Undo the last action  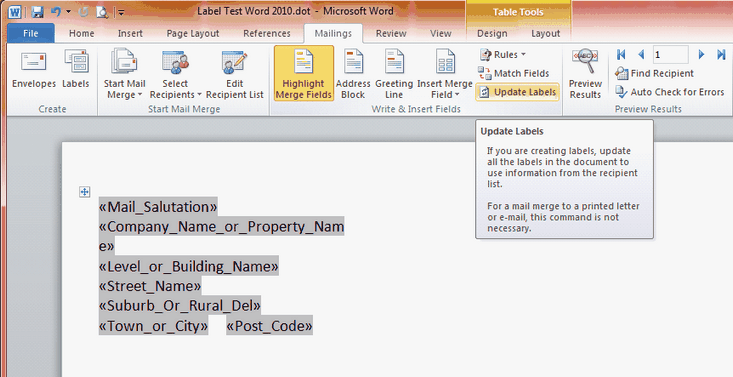(x=56, y=12)
